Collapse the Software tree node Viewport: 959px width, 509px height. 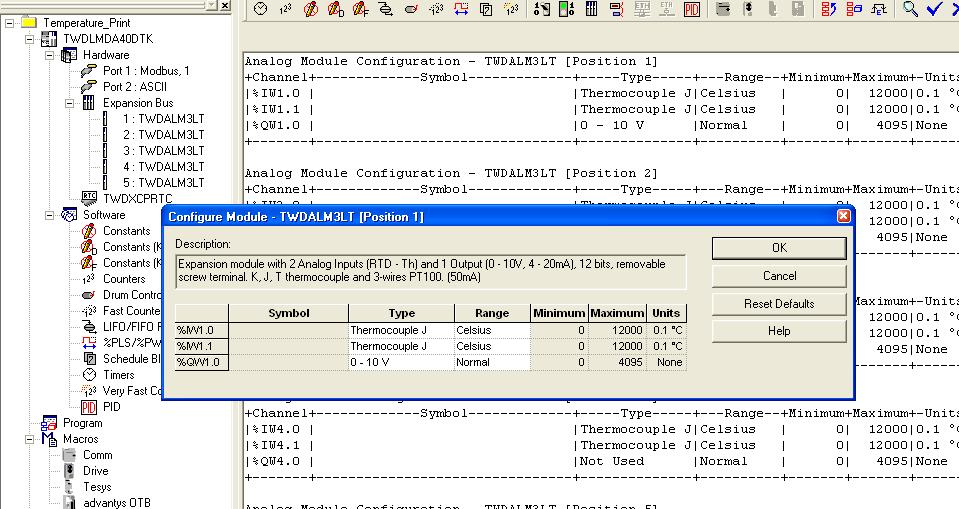pyautogui.click(x=50, y=215)
